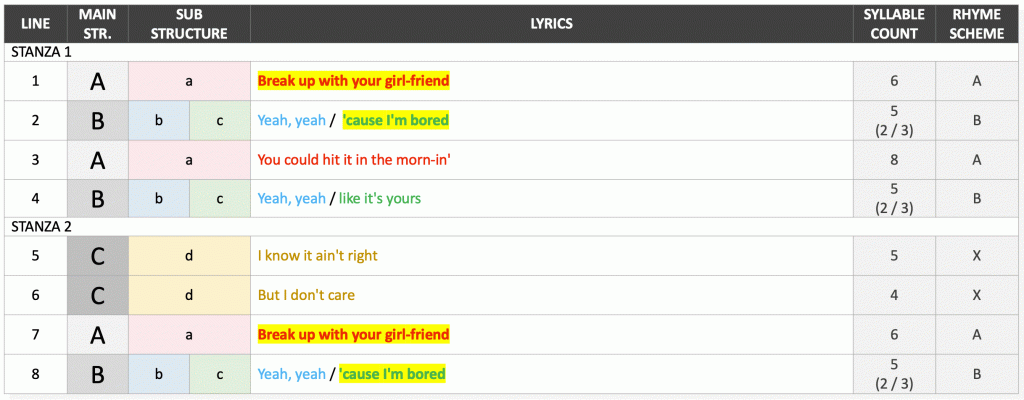Select the rhyme scheme 'X' cell in line 5
This screenshot has width=1024, height=400.
click(x=977, y=256)
